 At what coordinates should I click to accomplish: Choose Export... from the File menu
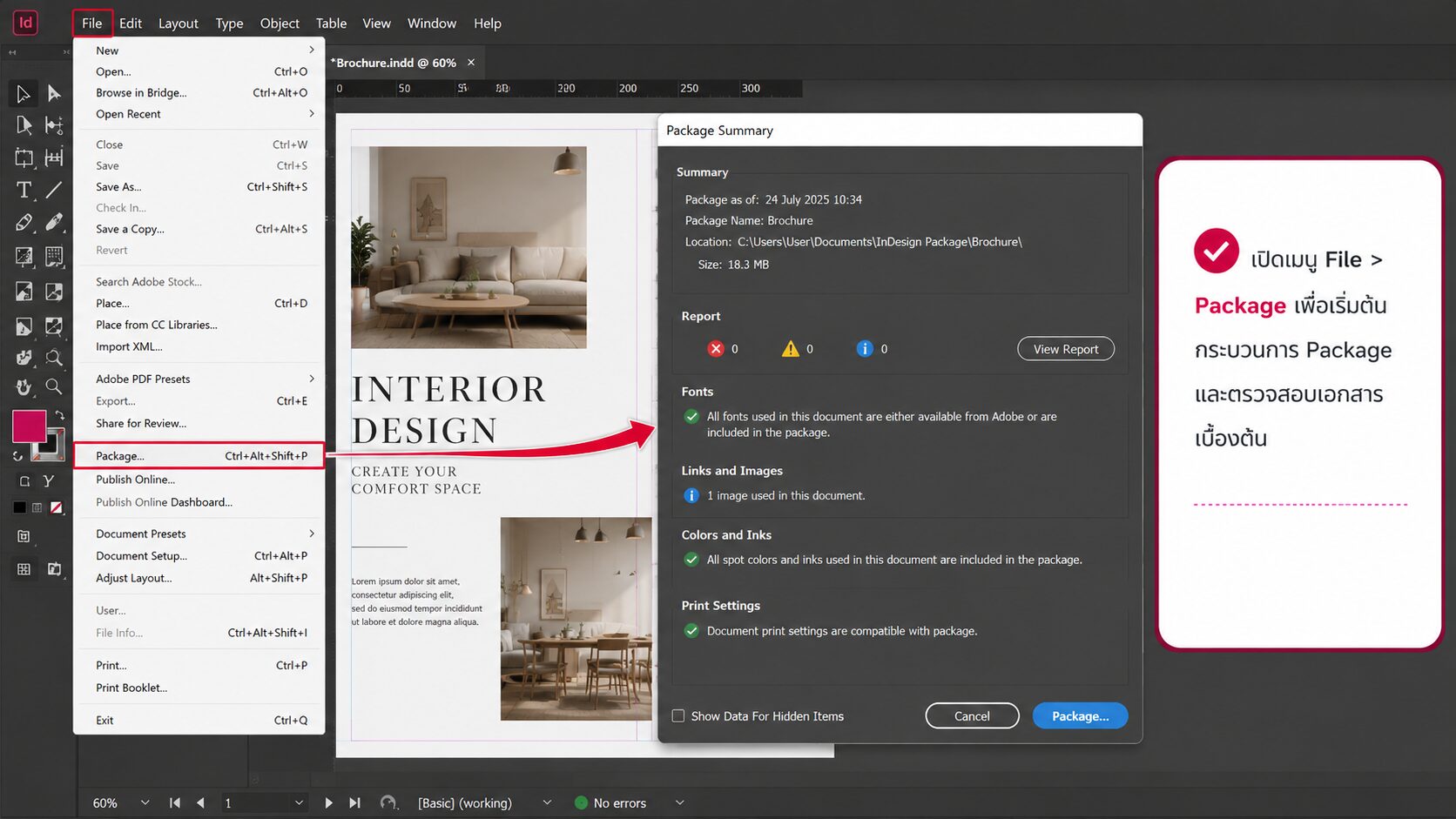pyautogui.click(x=199, y=401)
